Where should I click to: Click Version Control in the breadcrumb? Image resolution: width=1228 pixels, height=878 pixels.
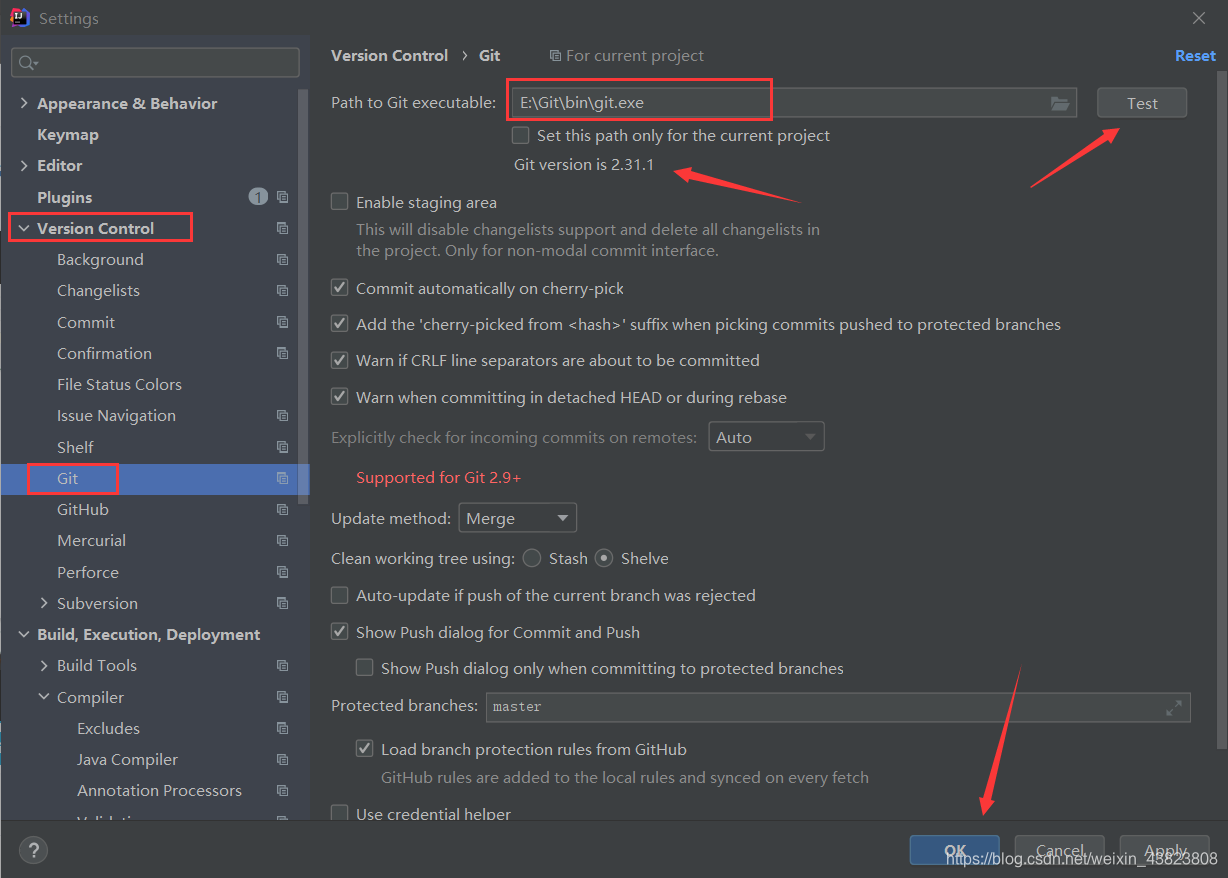[x=389, y=56]
